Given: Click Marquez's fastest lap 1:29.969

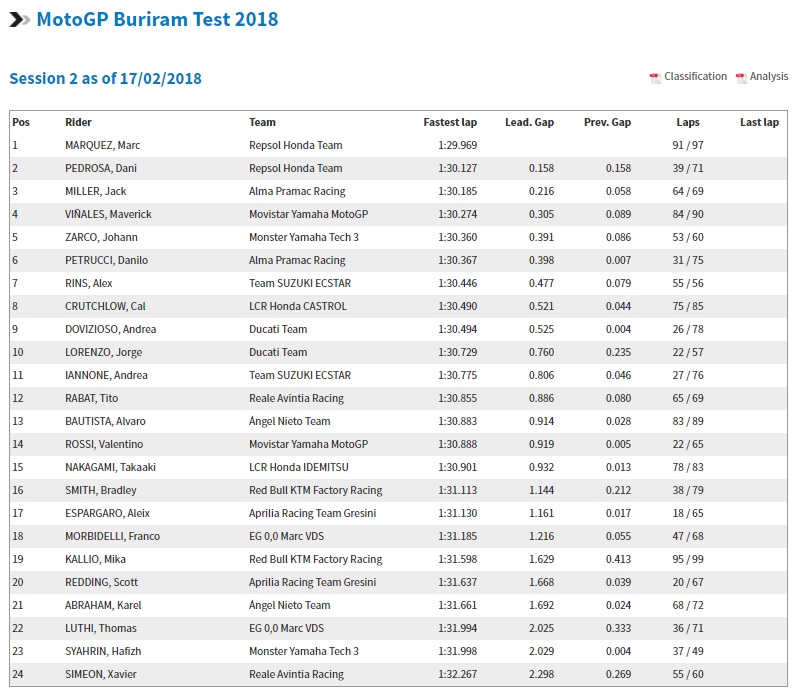Looking at the screenshot, I should [457, 145].
